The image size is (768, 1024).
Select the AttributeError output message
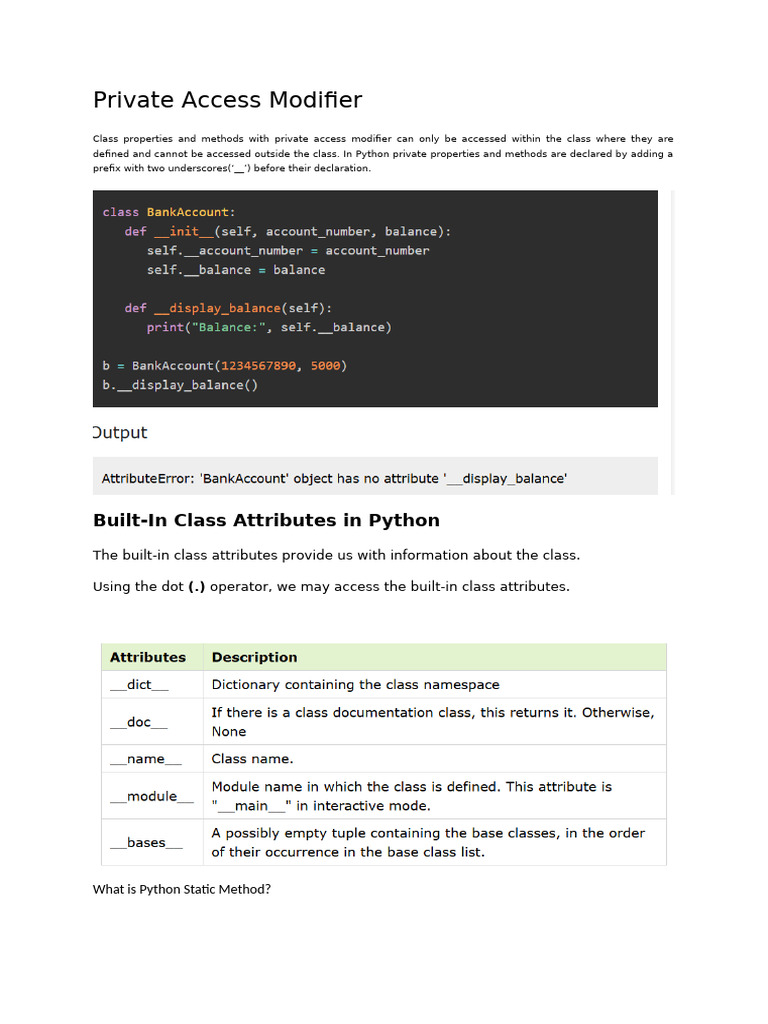[334, 479]
